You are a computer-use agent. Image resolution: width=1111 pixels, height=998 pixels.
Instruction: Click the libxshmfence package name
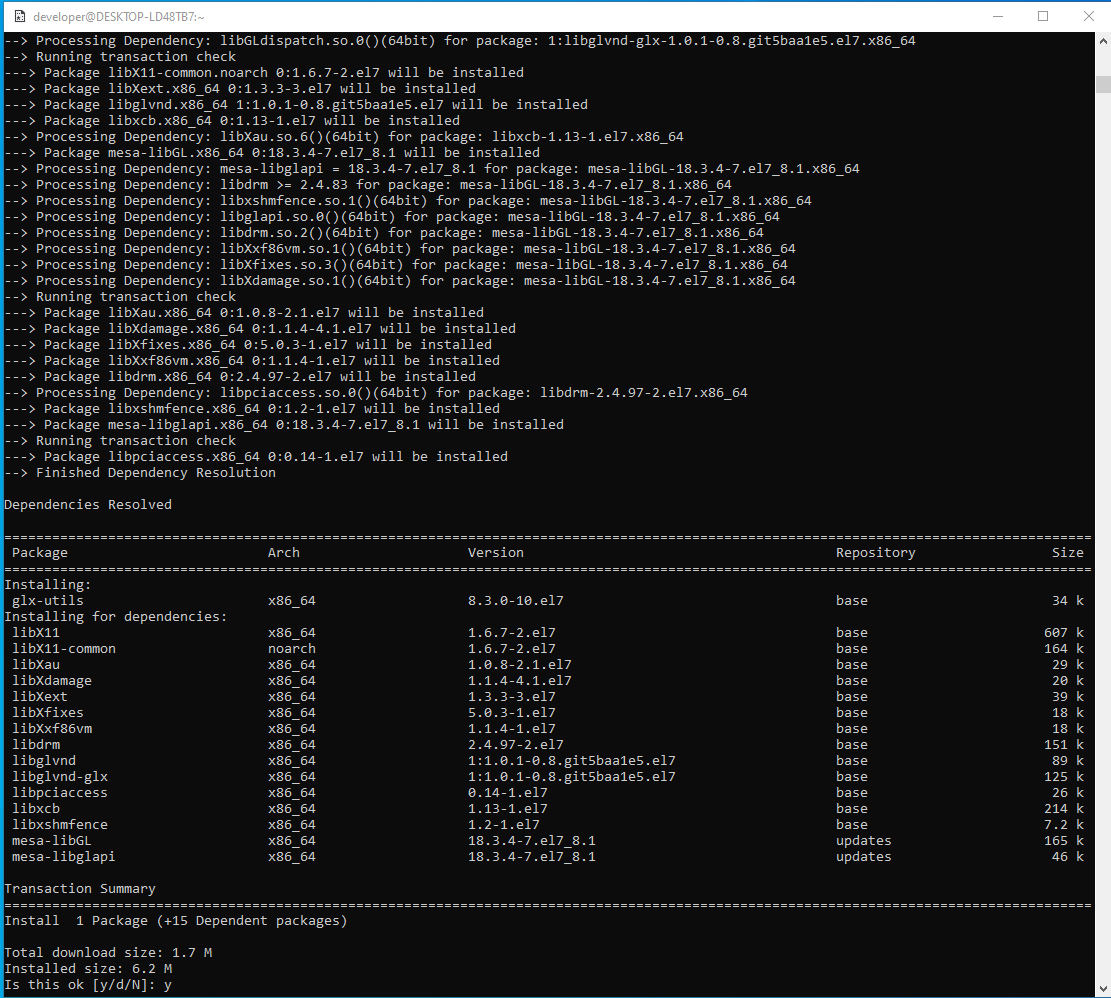click(60, 825)
